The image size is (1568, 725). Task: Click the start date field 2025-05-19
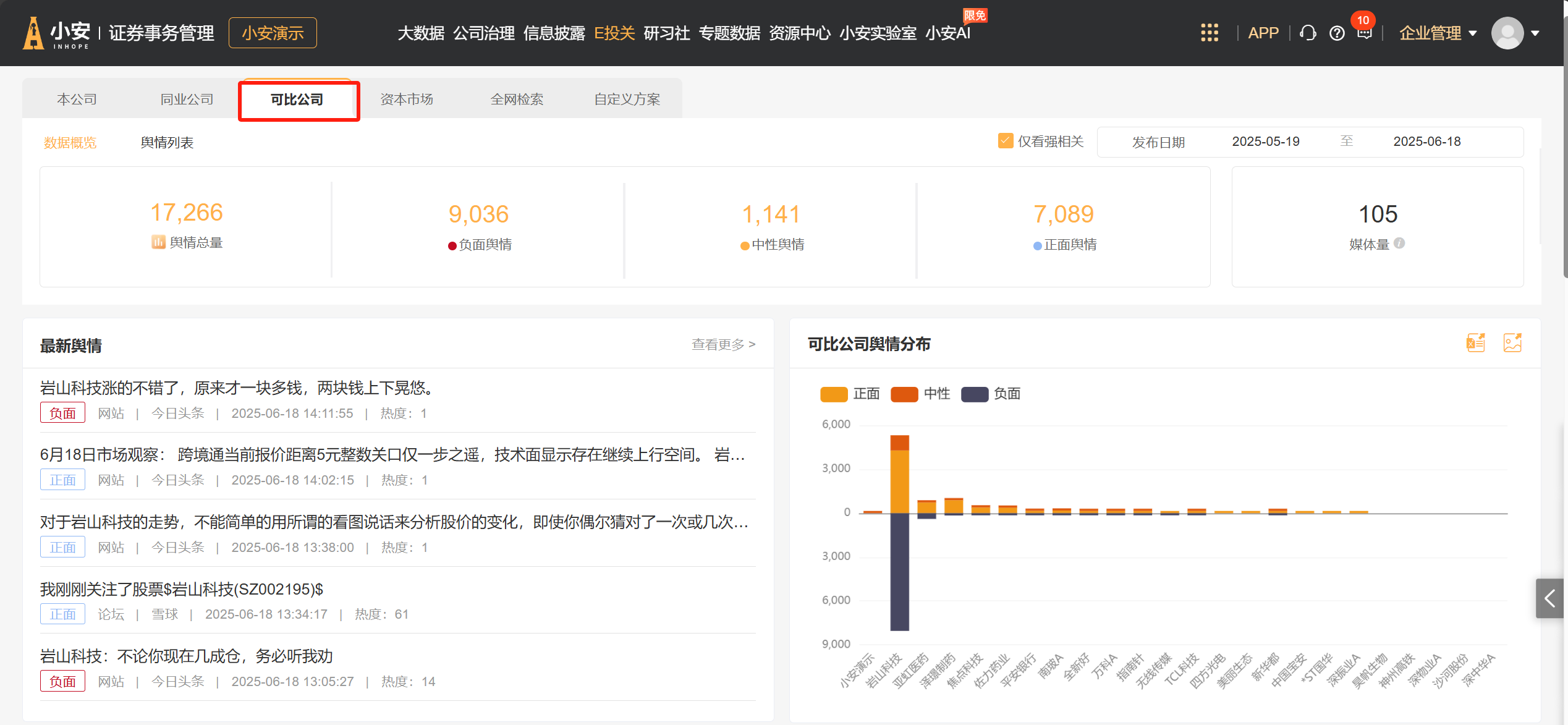[1265, 142]
